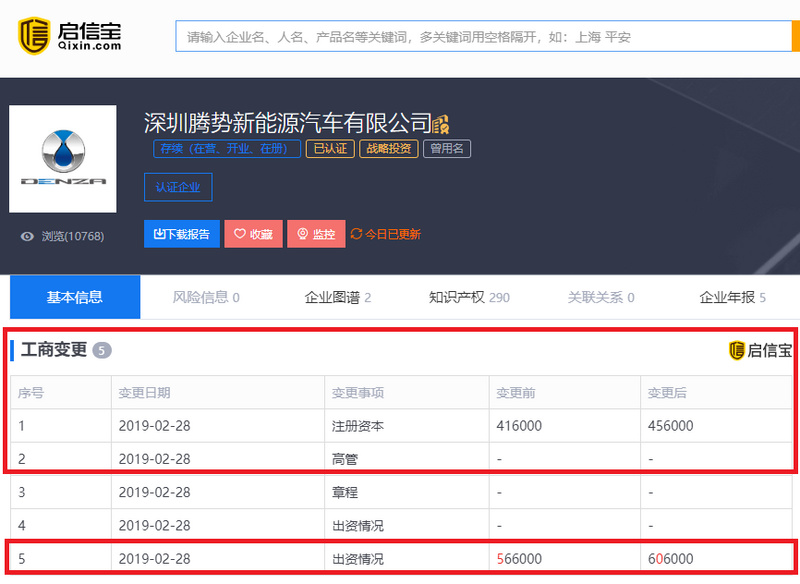Click the 存续（在营、开业、在册） status tag
The width and height of the screenshot is (800, 584).
tap(227, 148)
